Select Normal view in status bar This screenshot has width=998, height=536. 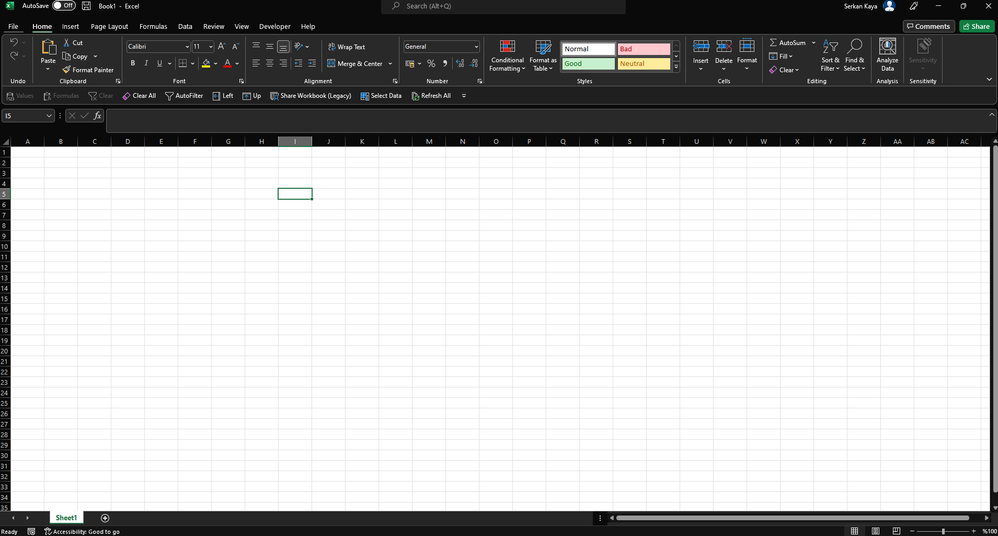[x=855, y=531]
